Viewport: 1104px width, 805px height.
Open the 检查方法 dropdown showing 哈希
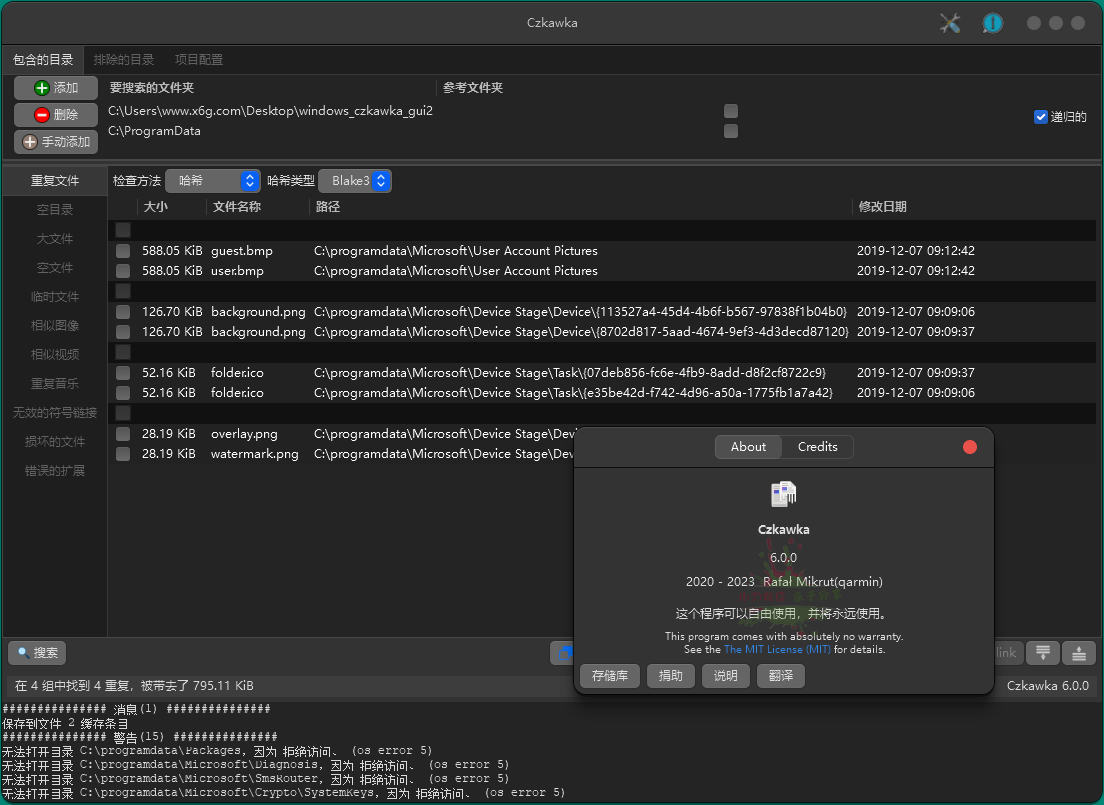(x=213, y=181)
